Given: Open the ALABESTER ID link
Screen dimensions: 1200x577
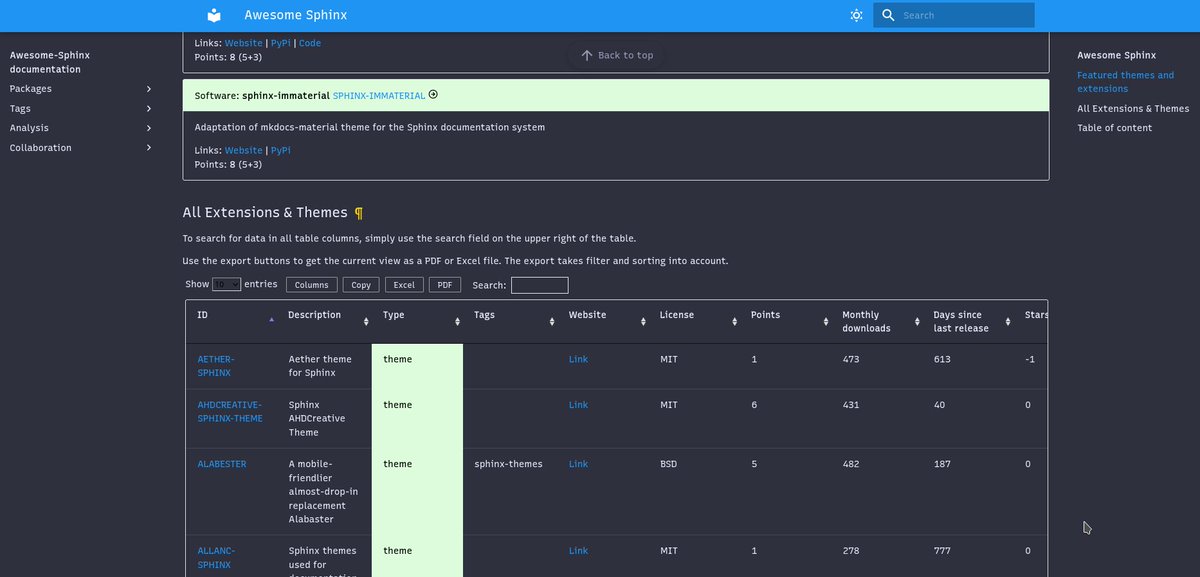Looking at the screenshot, I should [x=222, y=464].
